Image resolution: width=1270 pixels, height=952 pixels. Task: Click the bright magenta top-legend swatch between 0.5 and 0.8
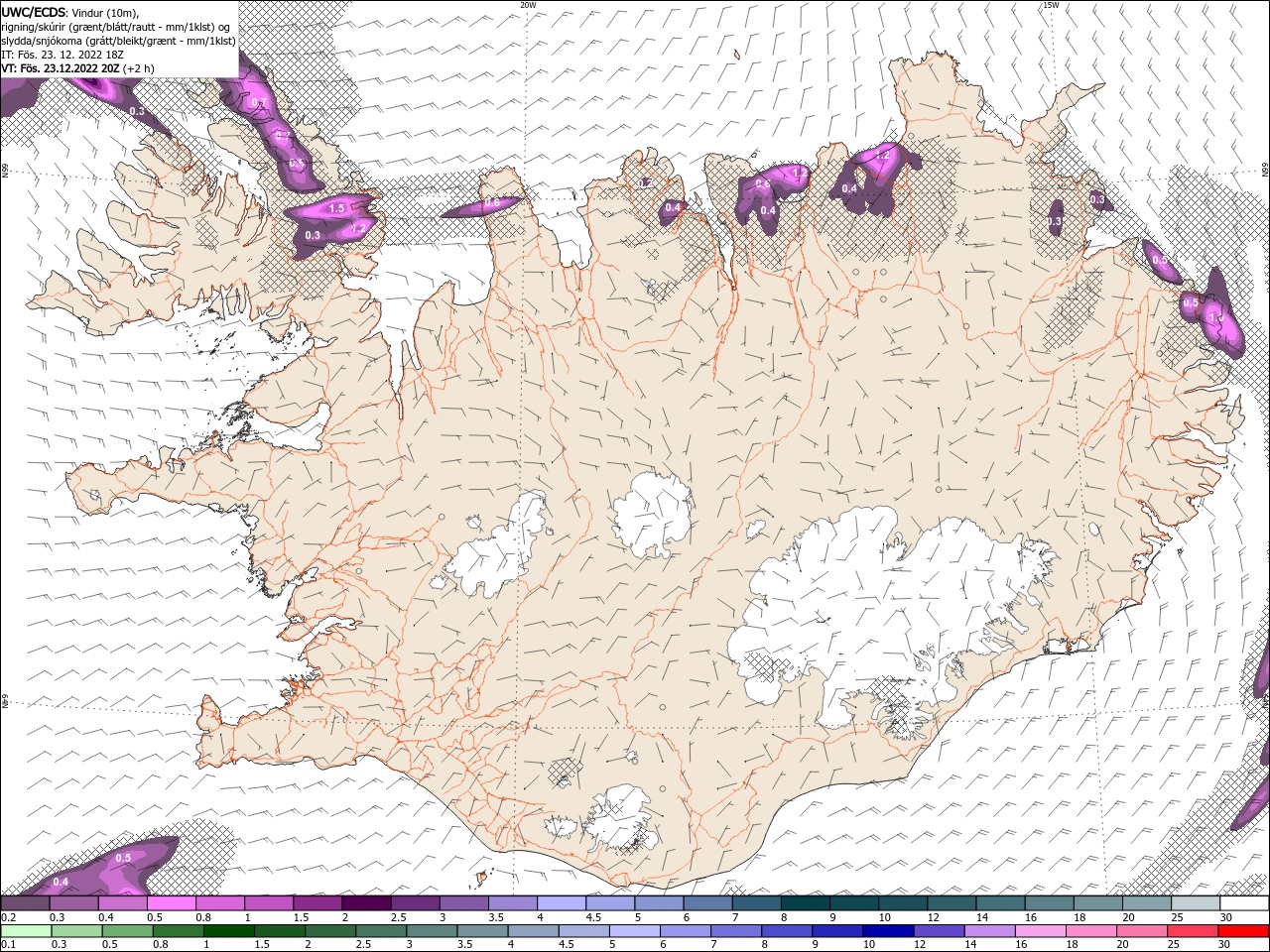coord(171,903)
